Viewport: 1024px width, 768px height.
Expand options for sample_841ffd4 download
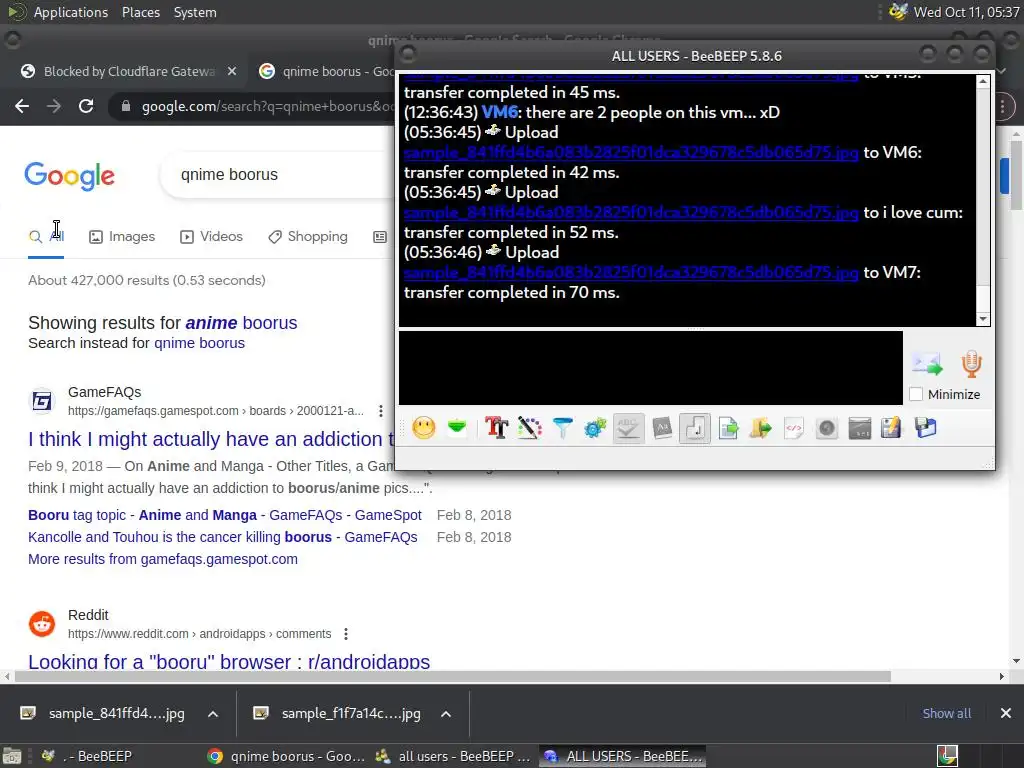213,714
